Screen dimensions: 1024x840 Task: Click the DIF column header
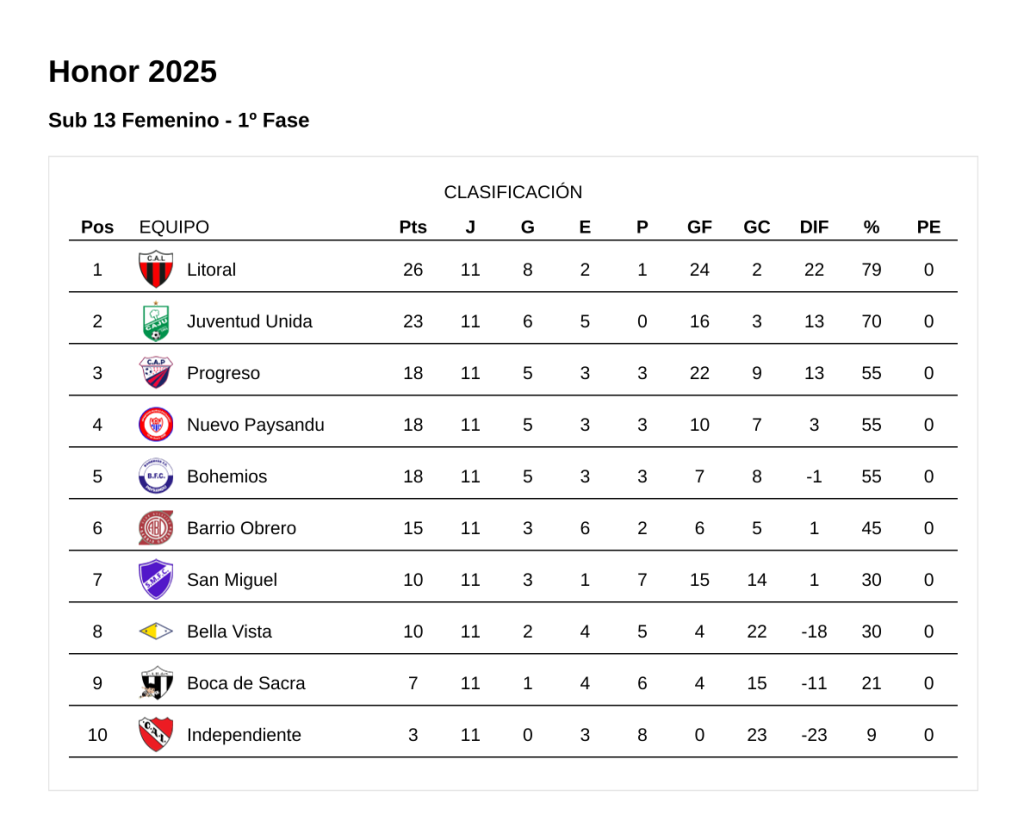tap(814, 227)
